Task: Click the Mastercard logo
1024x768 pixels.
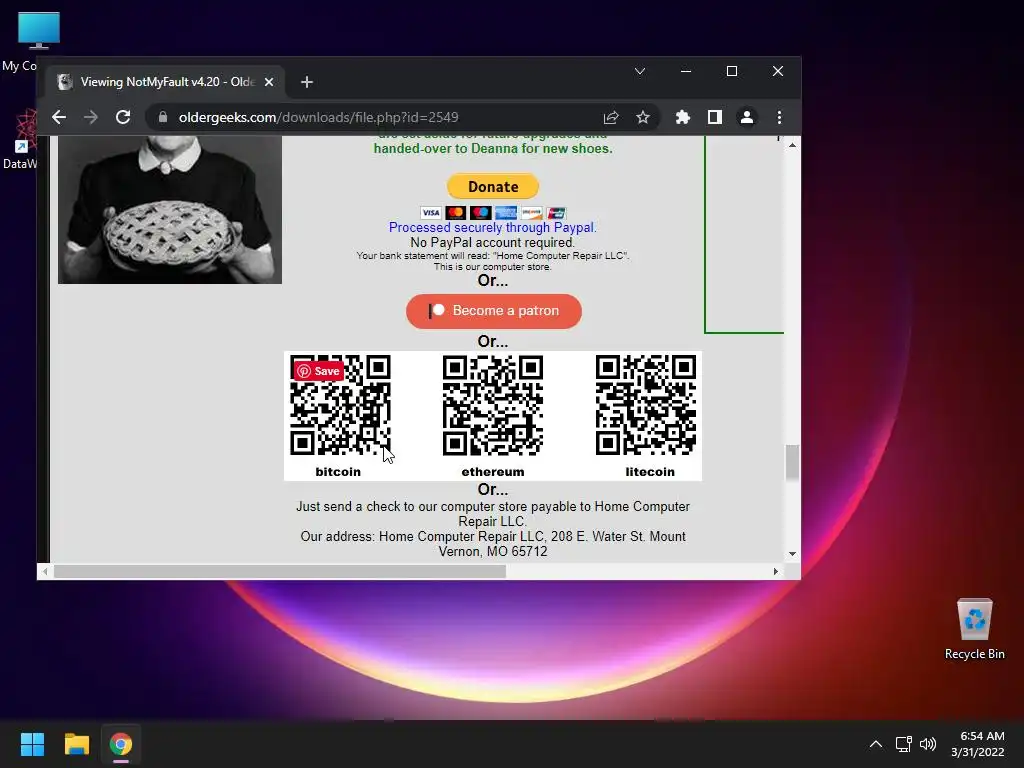Action: [x=455, y=213]
